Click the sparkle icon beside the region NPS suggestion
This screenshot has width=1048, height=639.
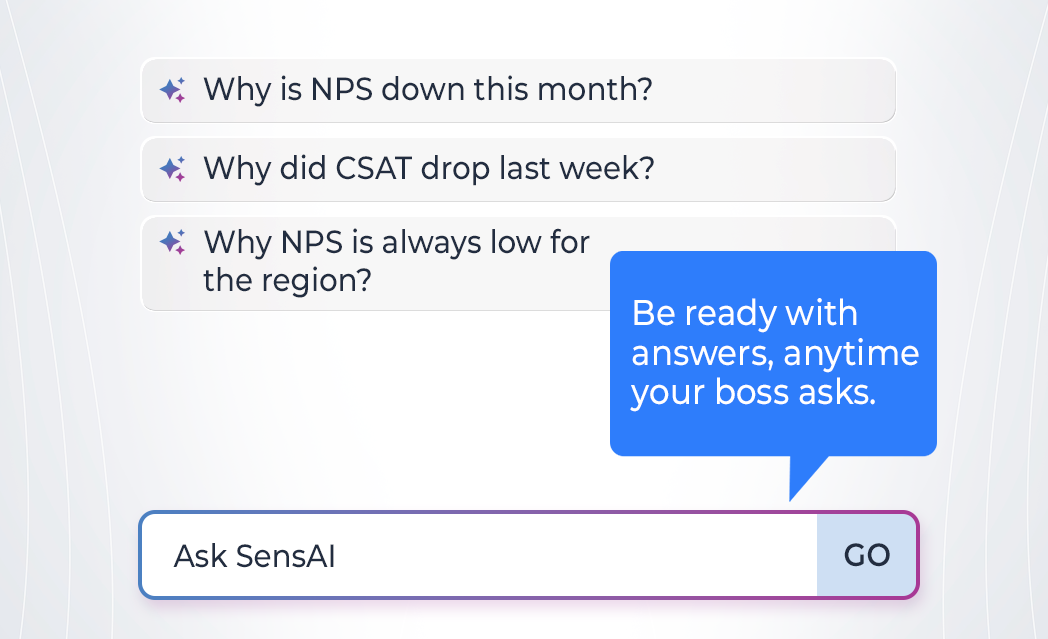pyautogui.click(x=173, y=241)
